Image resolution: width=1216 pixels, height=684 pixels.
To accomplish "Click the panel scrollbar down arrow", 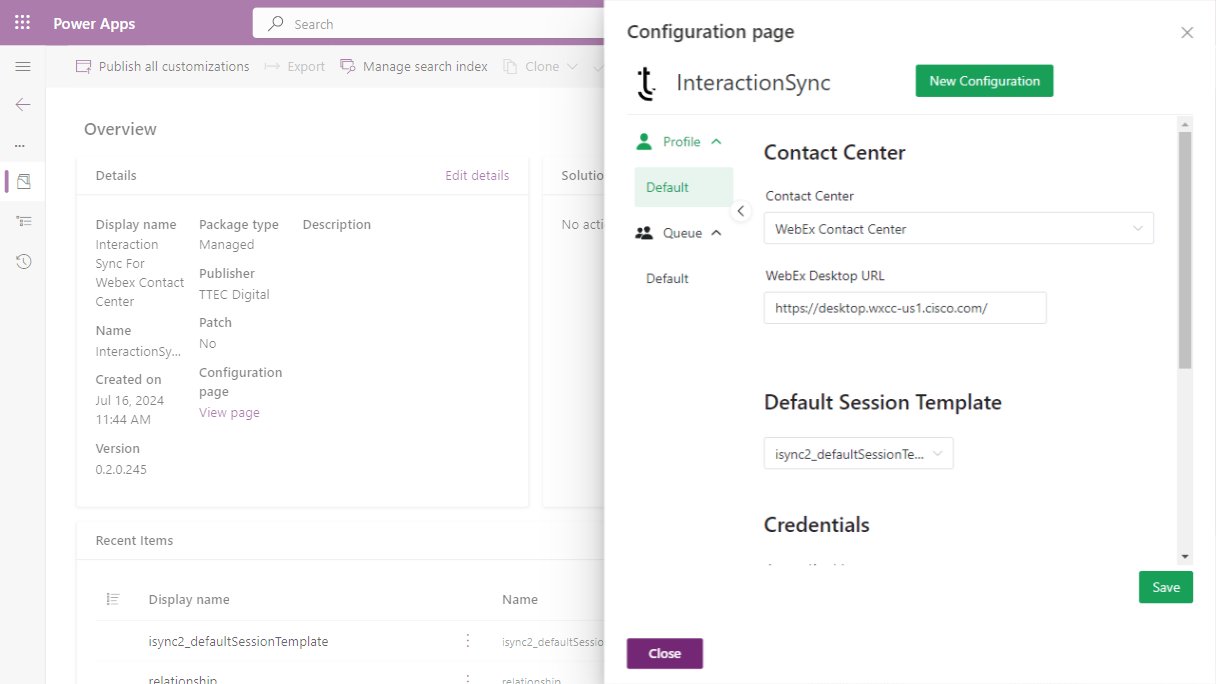I will click(x=1185, y=556).
